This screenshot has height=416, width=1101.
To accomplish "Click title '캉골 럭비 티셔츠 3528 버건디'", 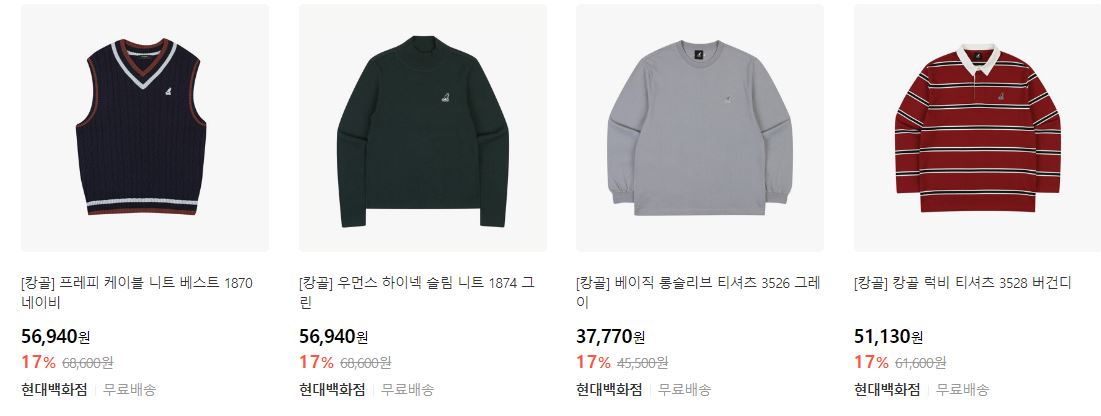I will [x=963, y=284].
